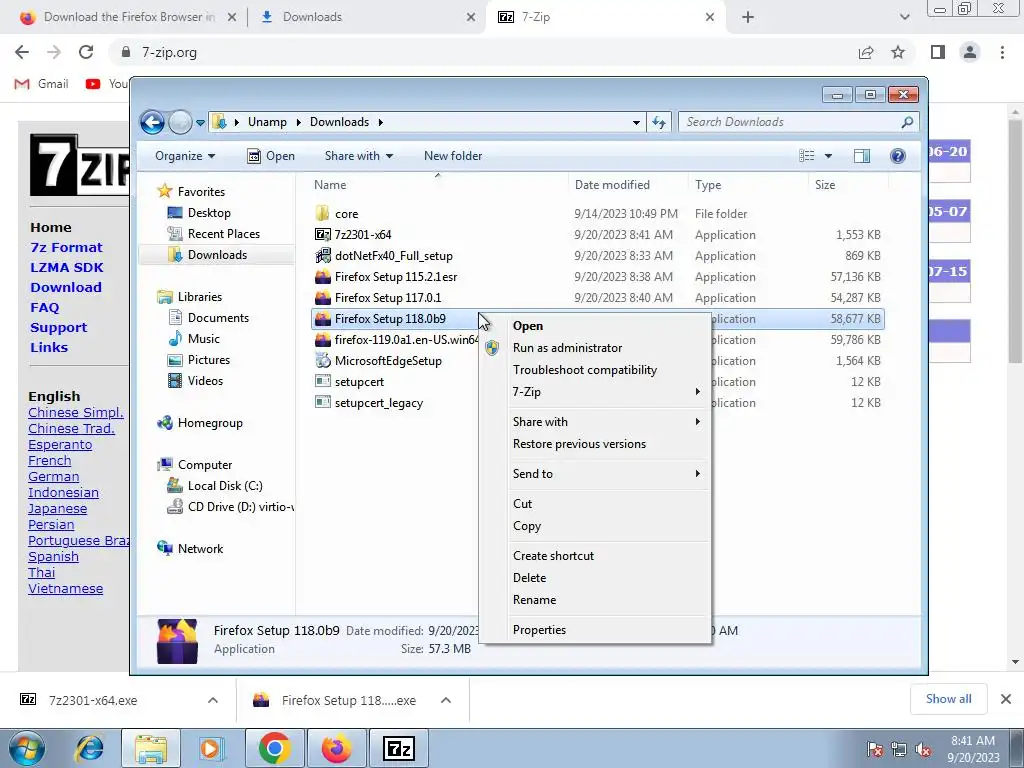The width and height of the screenshot is (1024, 768).
Task: Open the Chrome three-dot menu
Action: click(x=1002, y=52)
